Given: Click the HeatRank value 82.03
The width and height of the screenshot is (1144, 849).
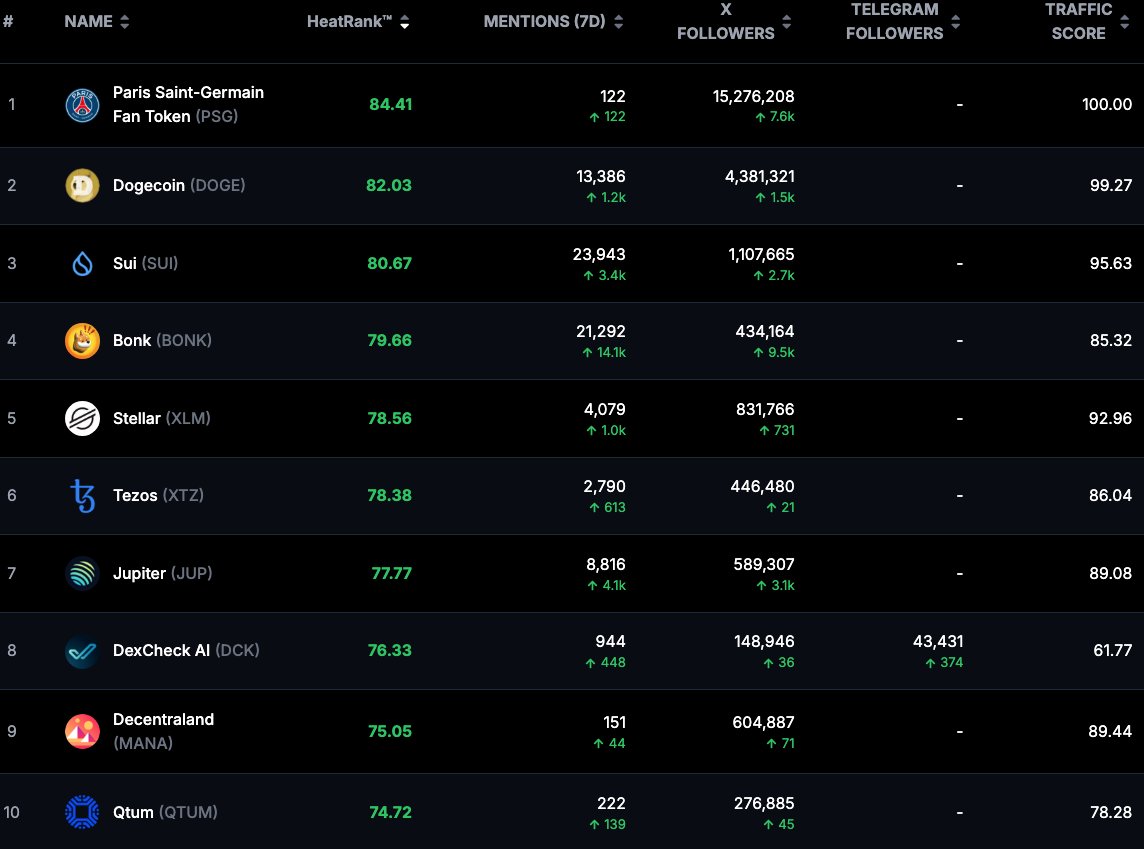Looking at the screenshot, I should 389,185.
